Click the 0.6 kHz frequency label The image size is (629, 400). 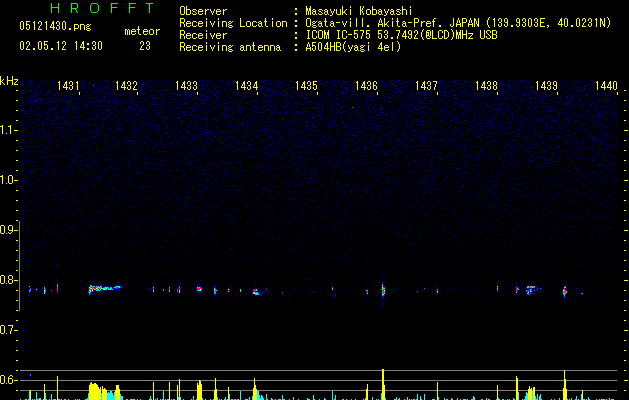(x=8, y=380)
